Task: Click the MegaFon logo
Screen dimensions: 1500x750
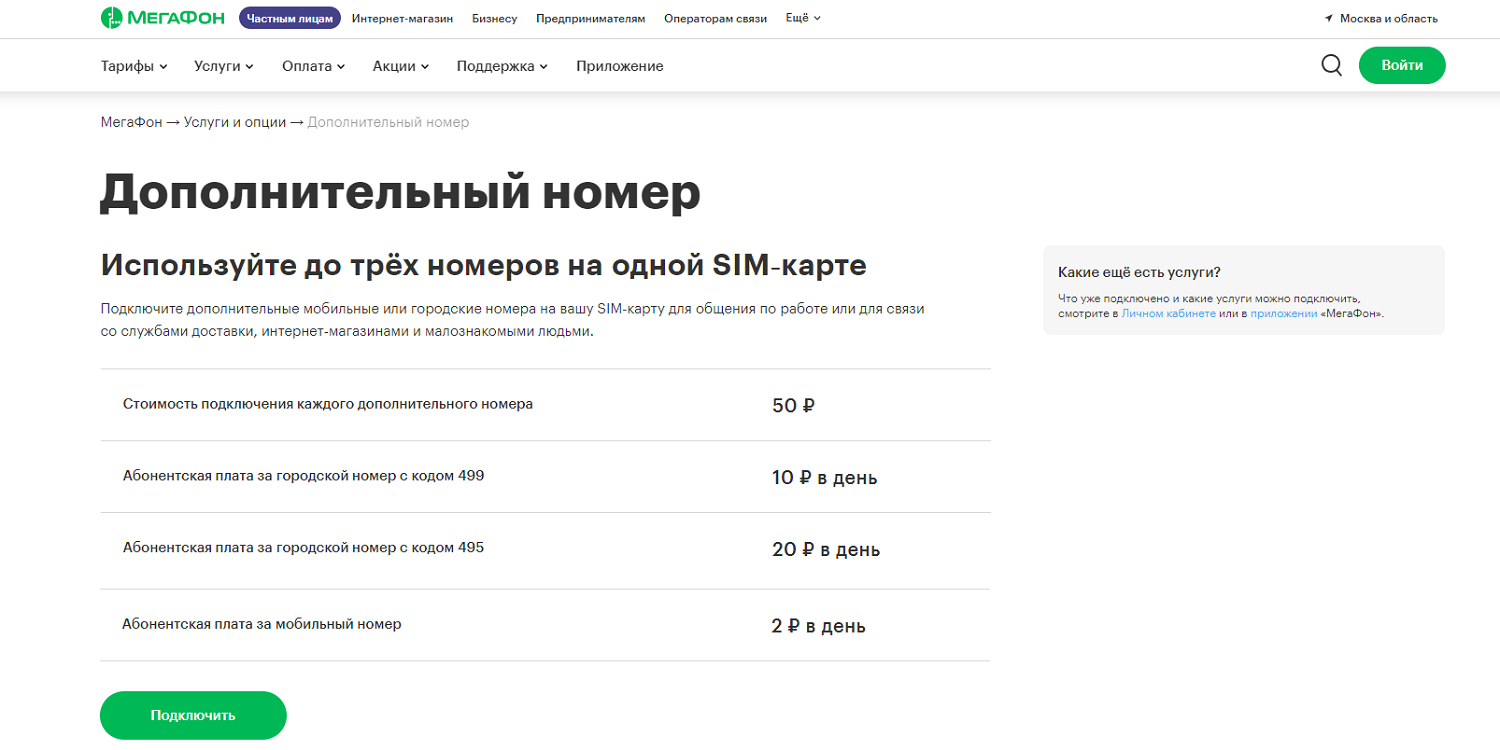Action: 164,18
